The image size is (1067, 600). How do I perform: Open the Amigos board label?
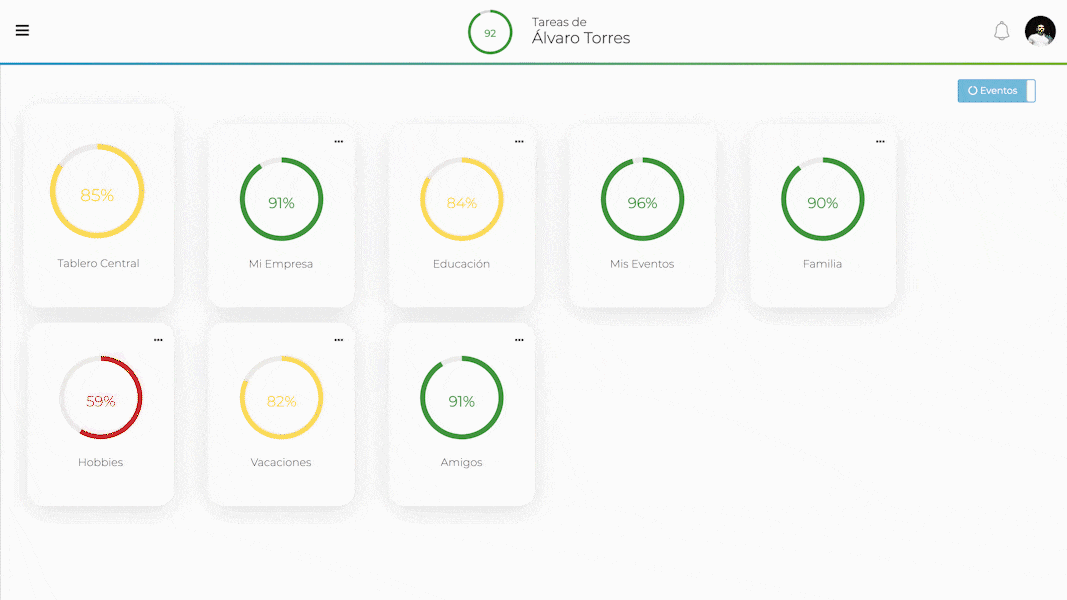461,463
